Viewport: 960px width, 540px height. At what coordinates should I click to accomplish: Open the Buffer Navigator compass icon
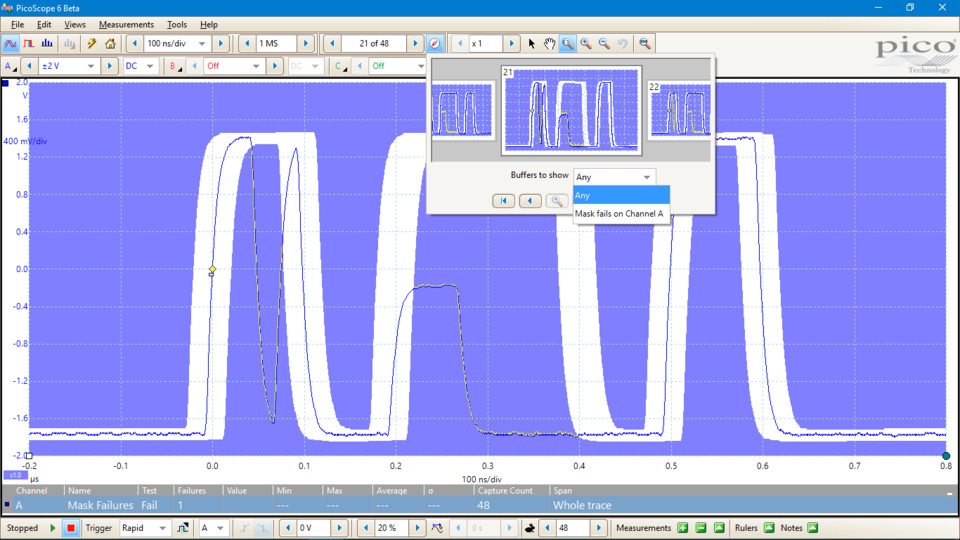(434, 44)
